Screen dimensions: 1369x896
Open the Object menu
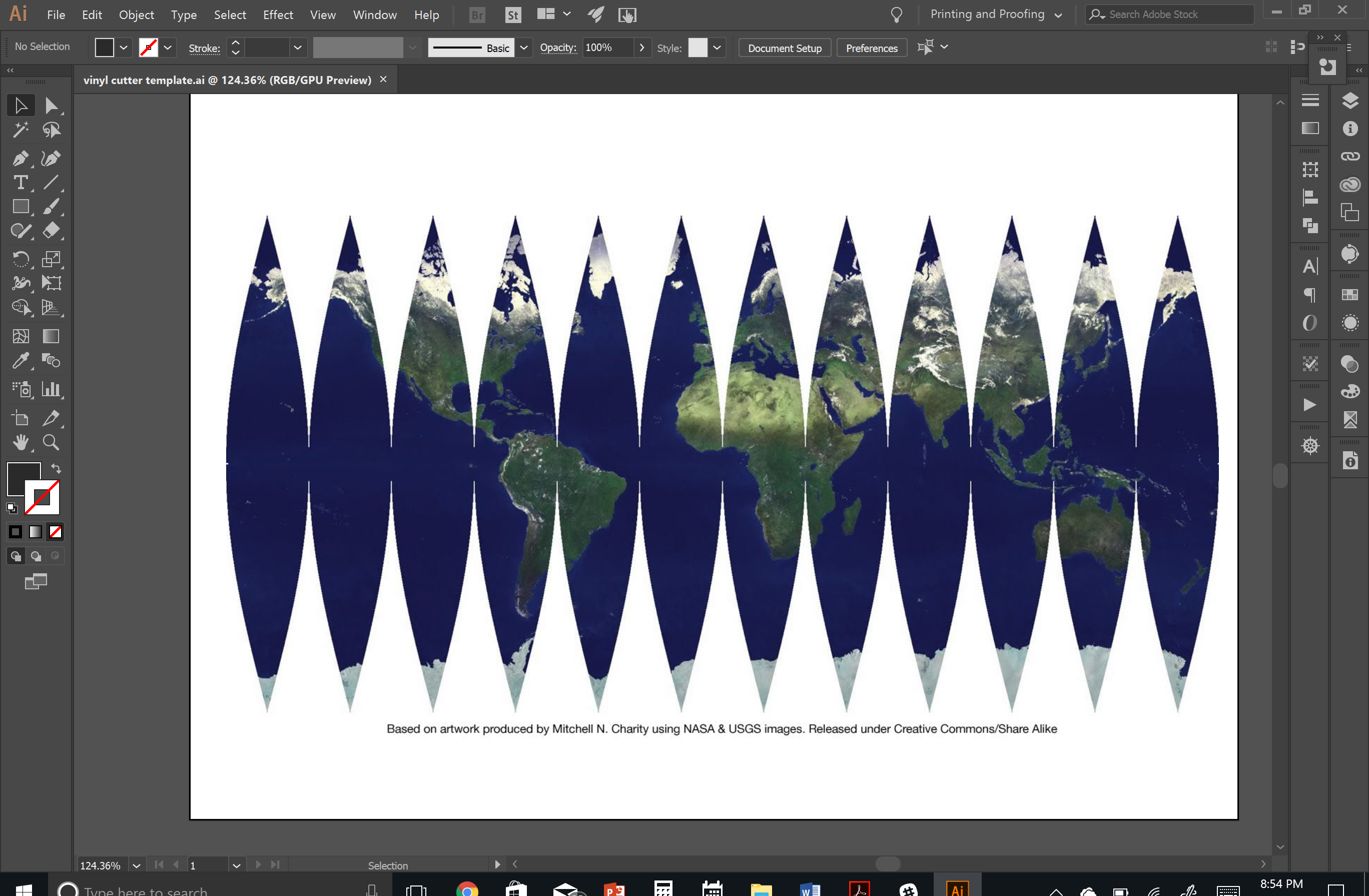[x=136, y=15]
